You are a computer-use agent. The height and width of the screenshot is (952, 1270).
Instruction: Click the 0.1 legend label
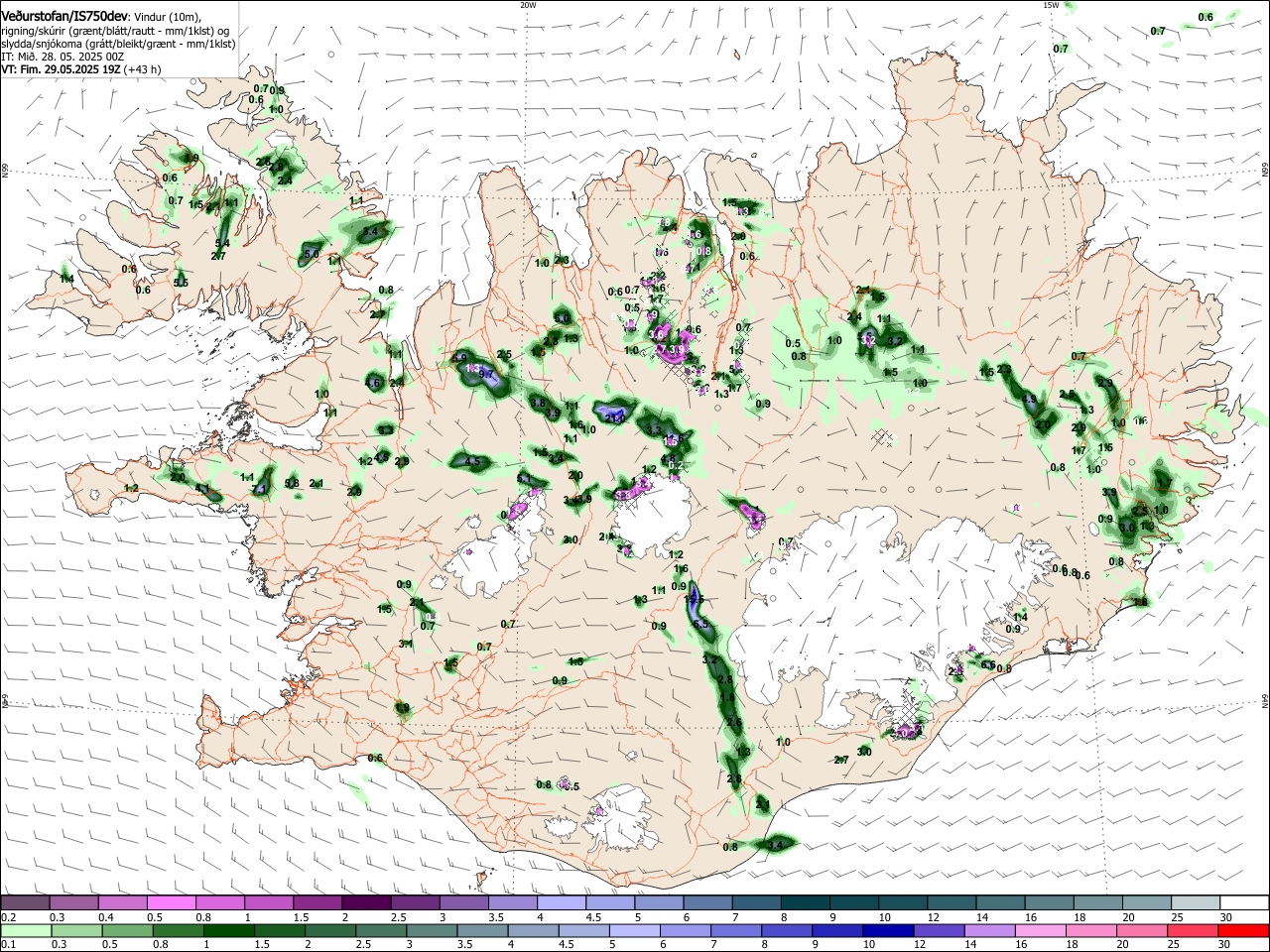click(8, 945)
